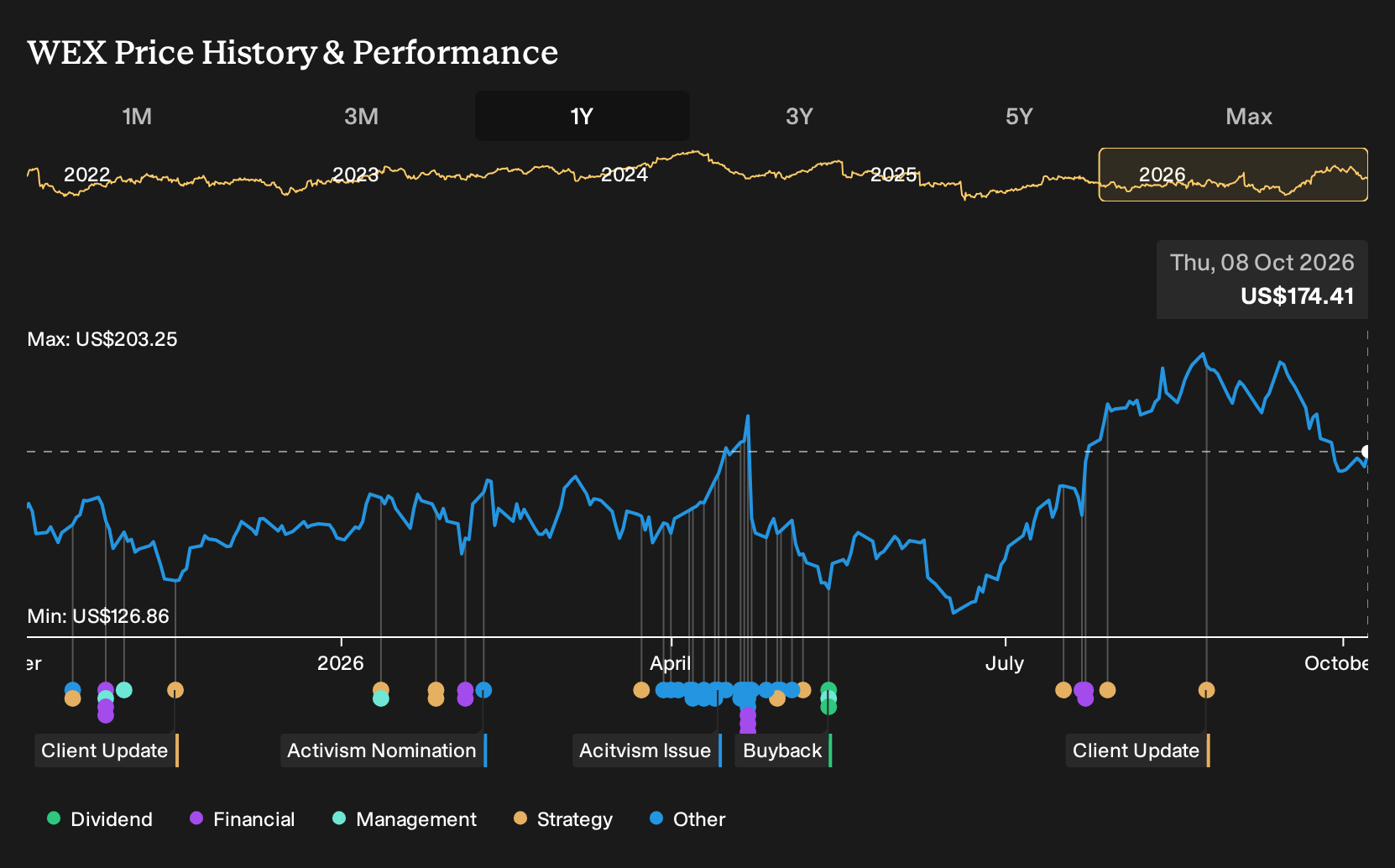
Task: Click the Thu, 08 Oct 2026 date
Action: pyautogui.click(x=1262, y=263)
